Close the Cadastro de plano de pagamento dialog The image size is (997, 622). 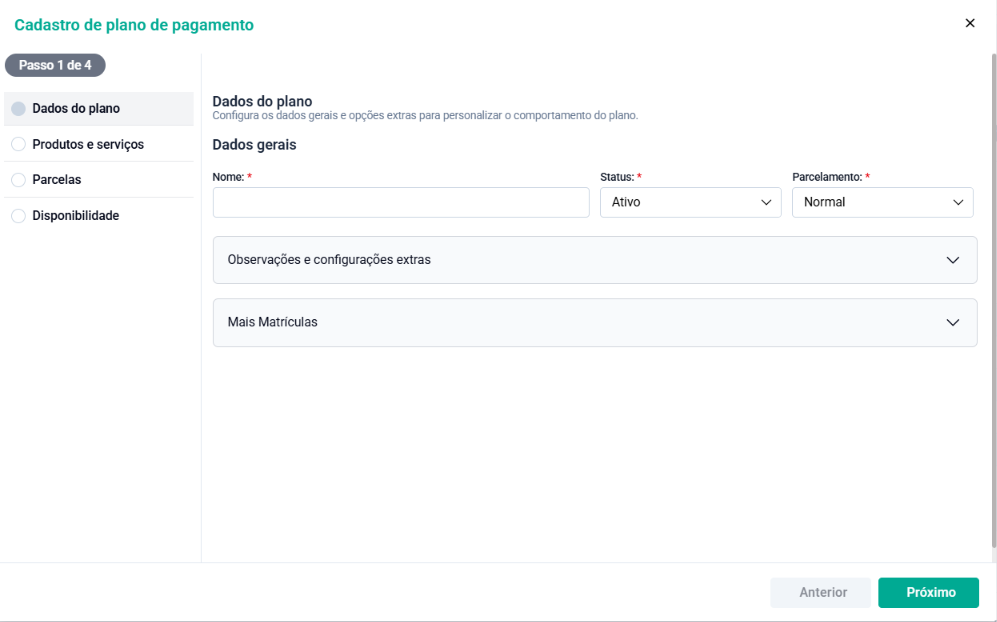pos(970,23)
